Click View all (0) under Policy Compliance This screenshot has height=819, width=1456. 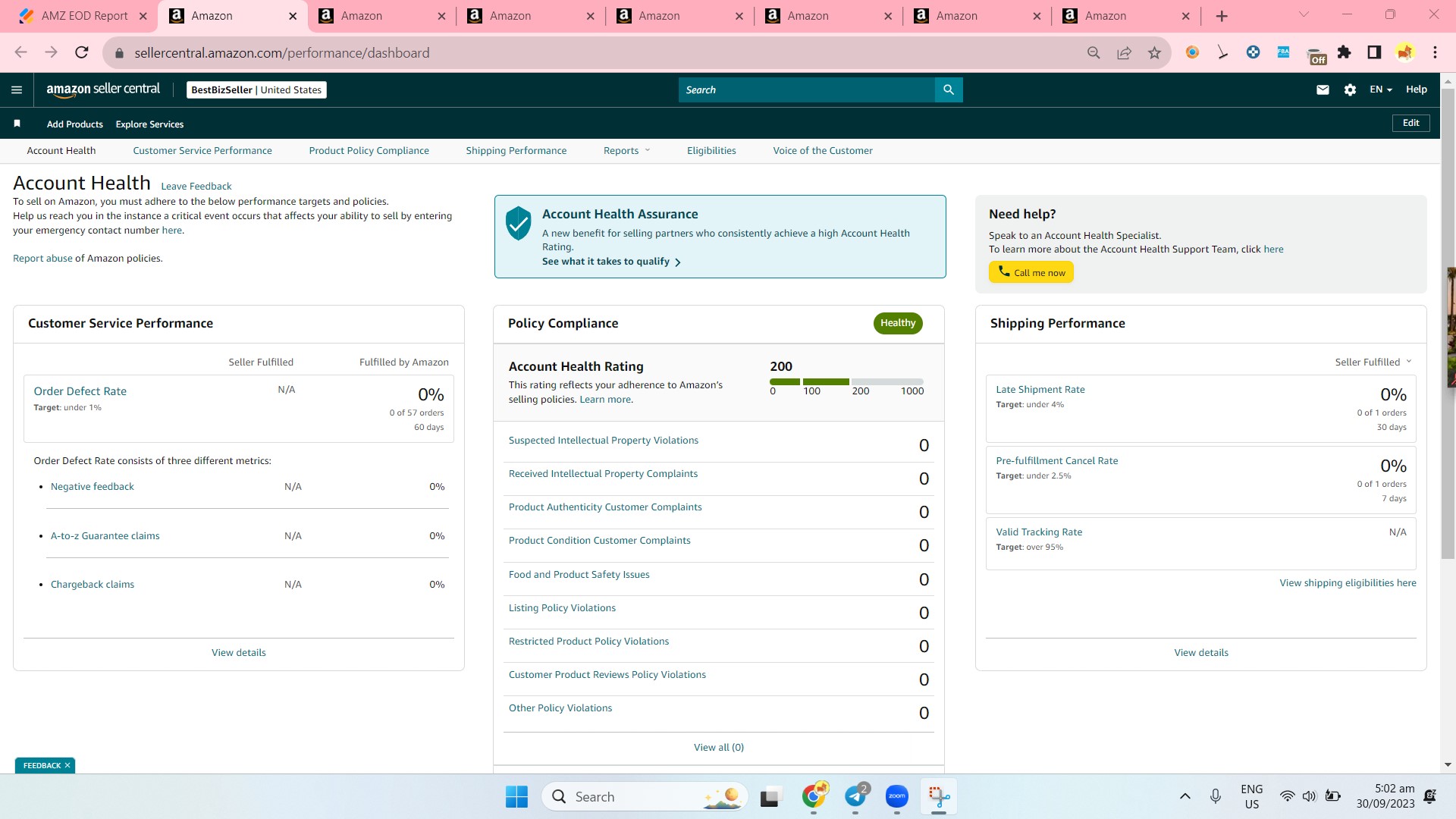point(719,747)
